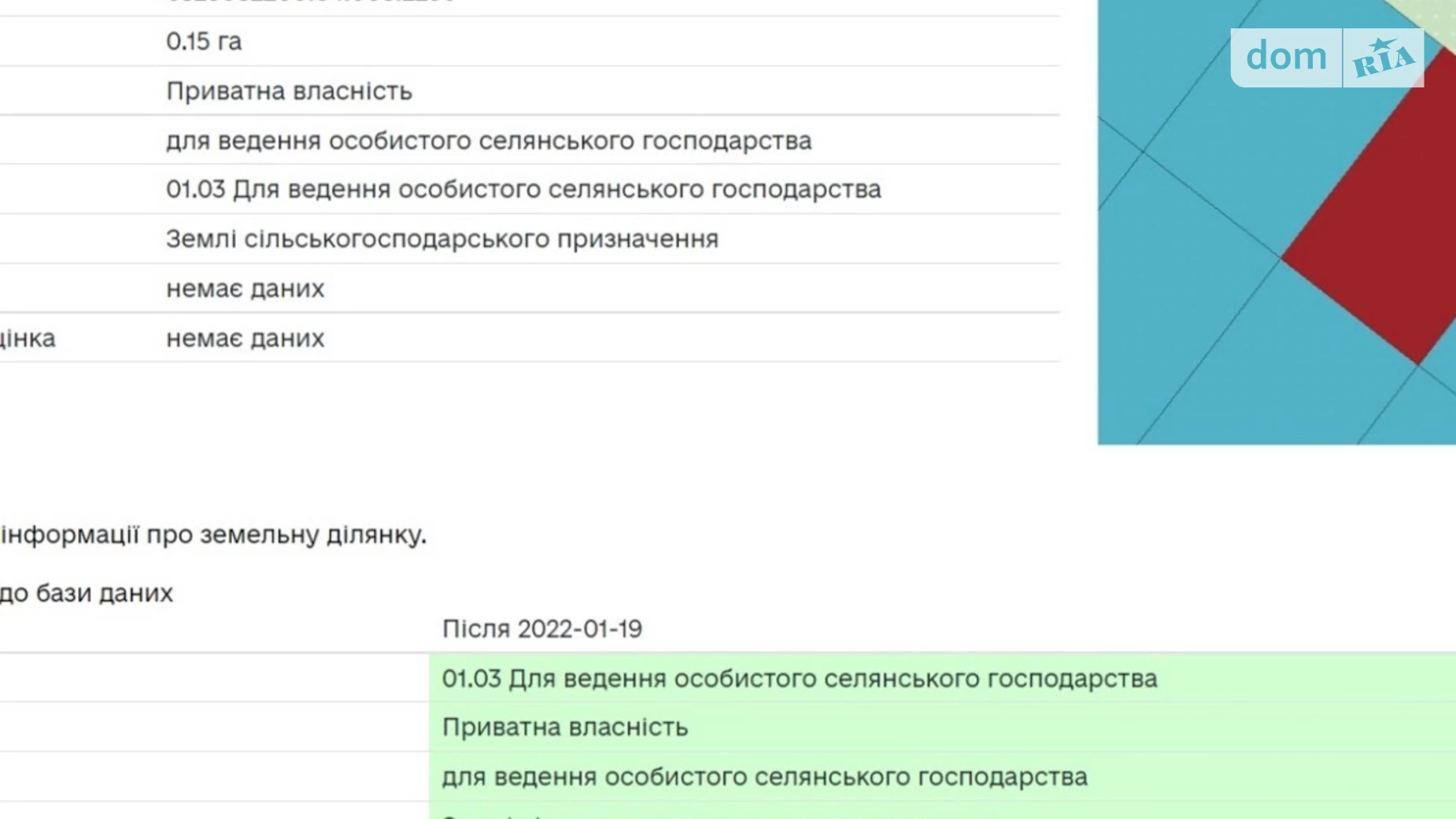Click 'Землі сільськогосподарського призначення' value

coord(442,239)
